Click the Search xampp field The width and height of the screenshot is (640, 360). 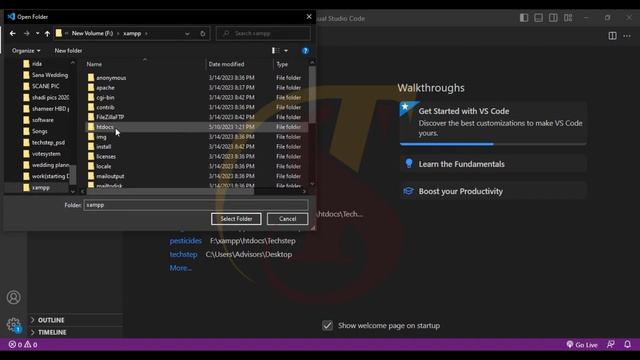coord(263,33)
